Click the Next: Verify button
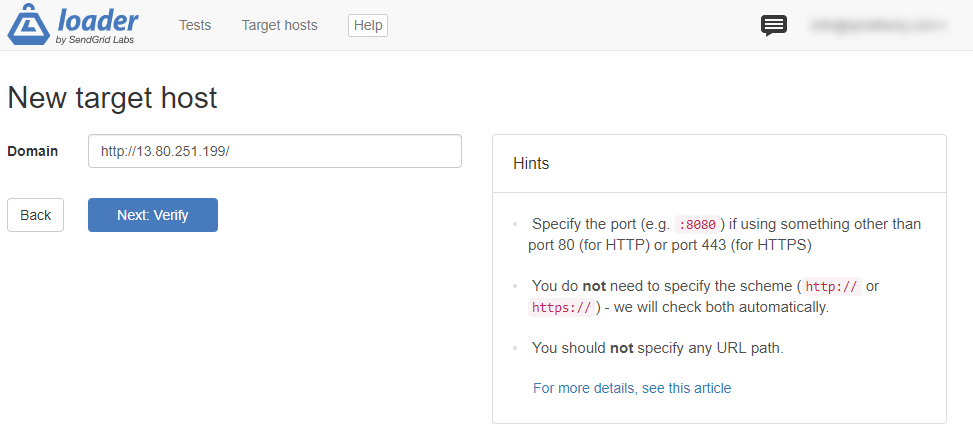The image size is (973, 427). point(153,215)
